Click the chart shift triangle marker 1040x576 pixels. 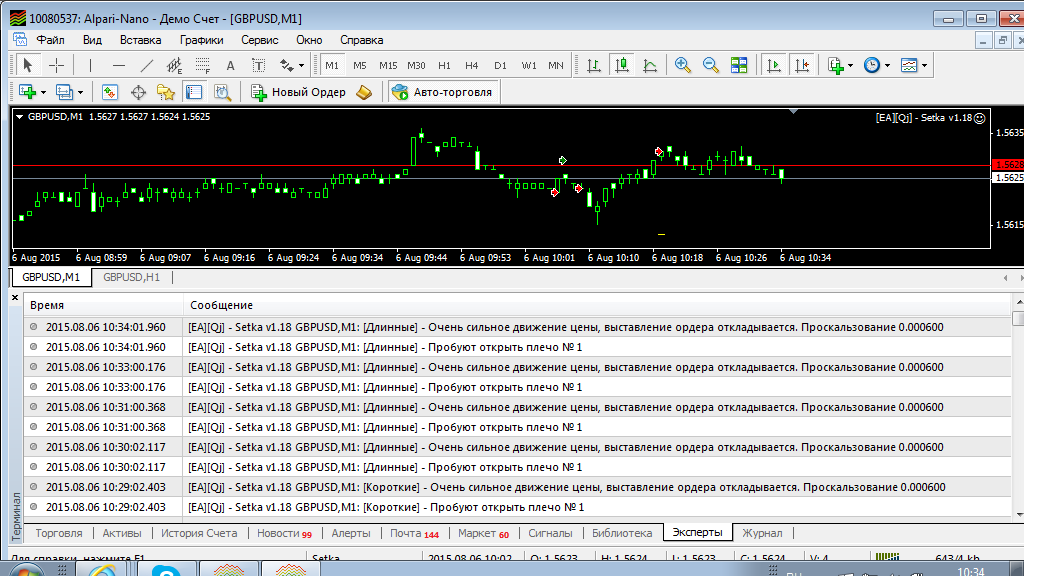pos(793,111)
